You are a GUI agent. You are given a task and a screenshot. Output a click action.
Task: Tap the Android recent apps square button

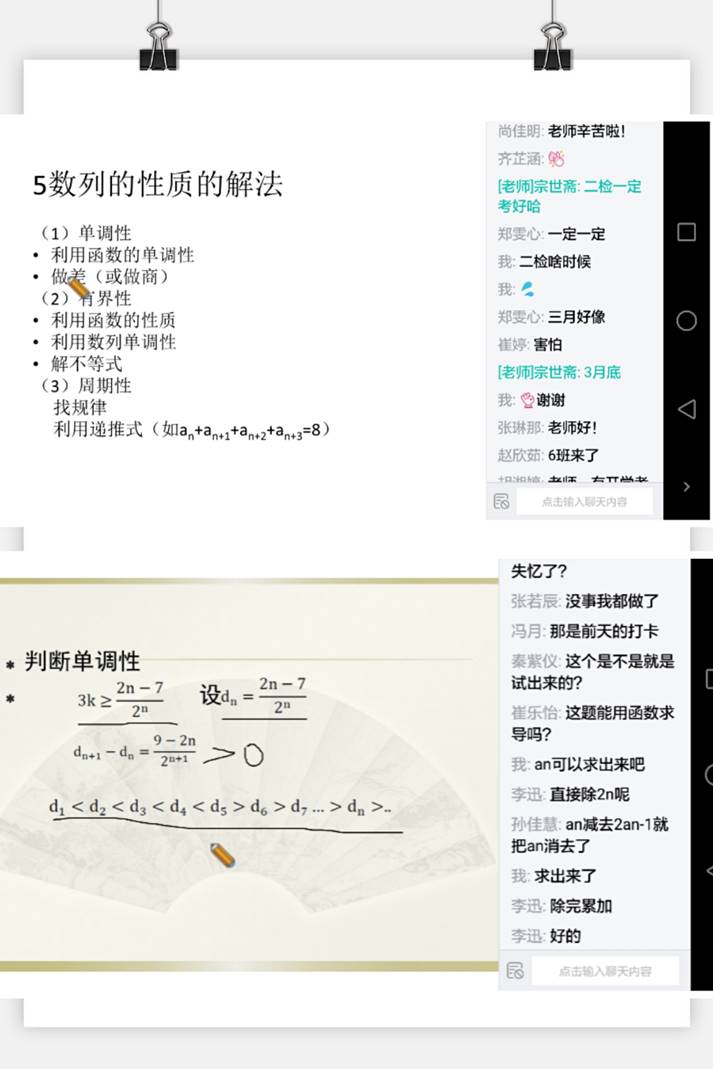[686, 232]
